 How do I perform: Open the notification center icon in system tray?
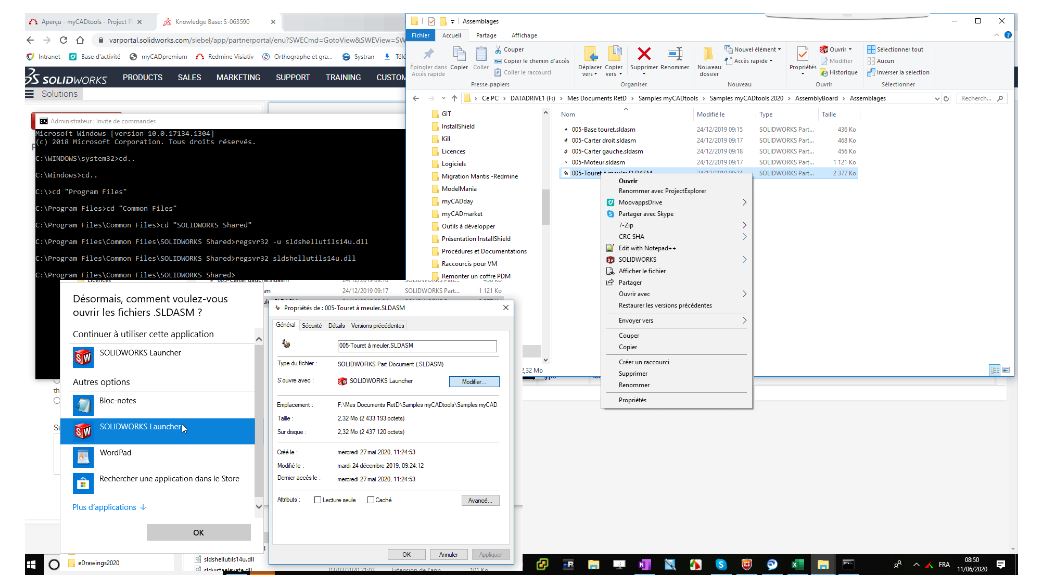click(x=1001, y=565)
